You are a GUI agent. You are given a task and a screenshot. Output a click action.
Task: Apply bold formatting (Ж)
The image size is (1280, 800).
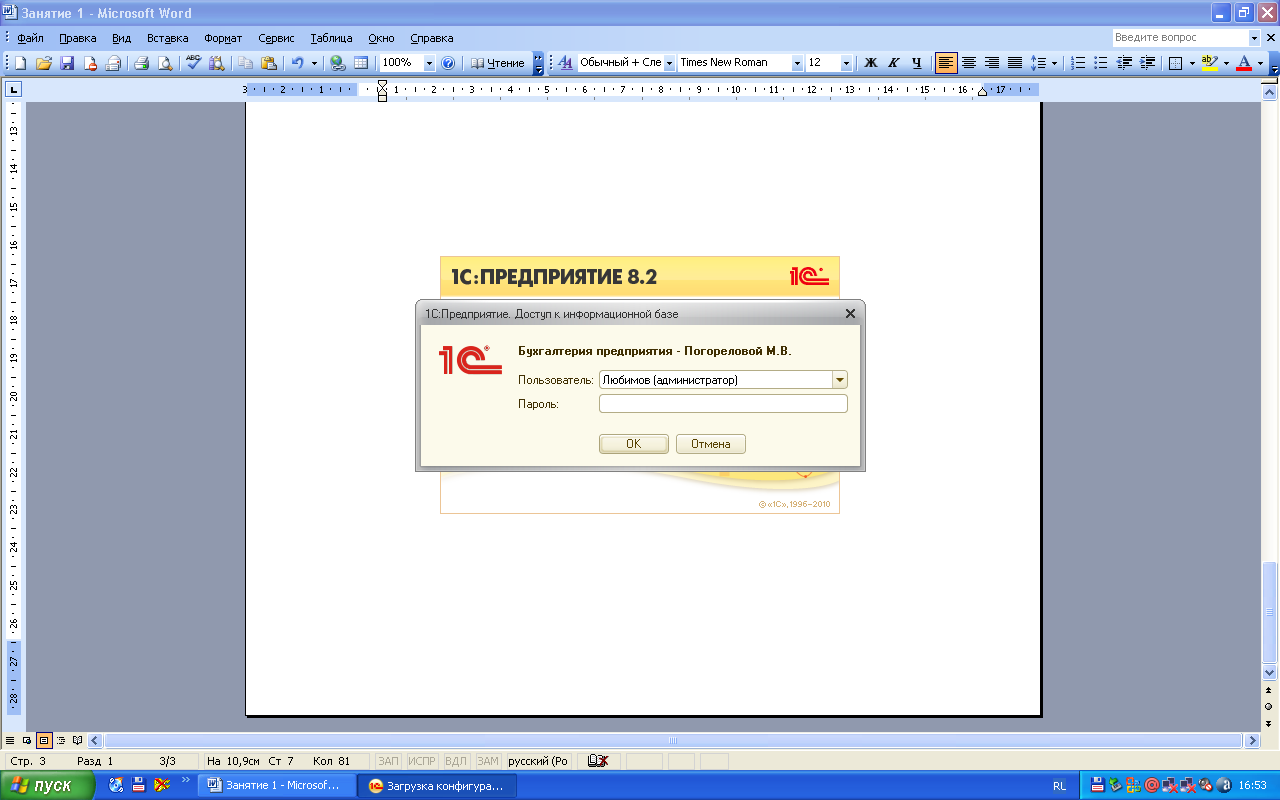pyautogui.click(x=870, y=63)
